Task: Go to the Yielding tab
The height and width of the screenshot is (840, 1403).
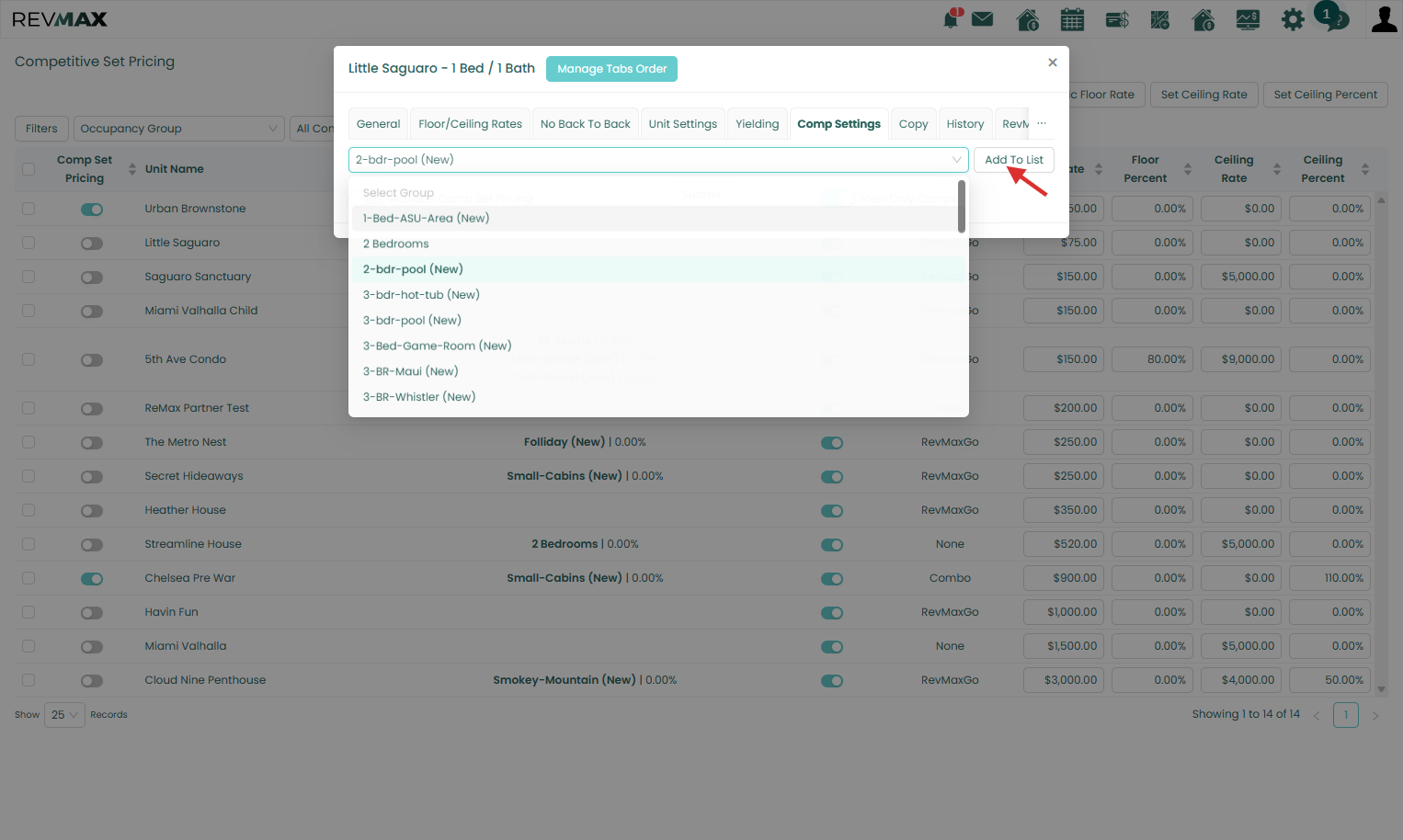Action: click(758, 124)
